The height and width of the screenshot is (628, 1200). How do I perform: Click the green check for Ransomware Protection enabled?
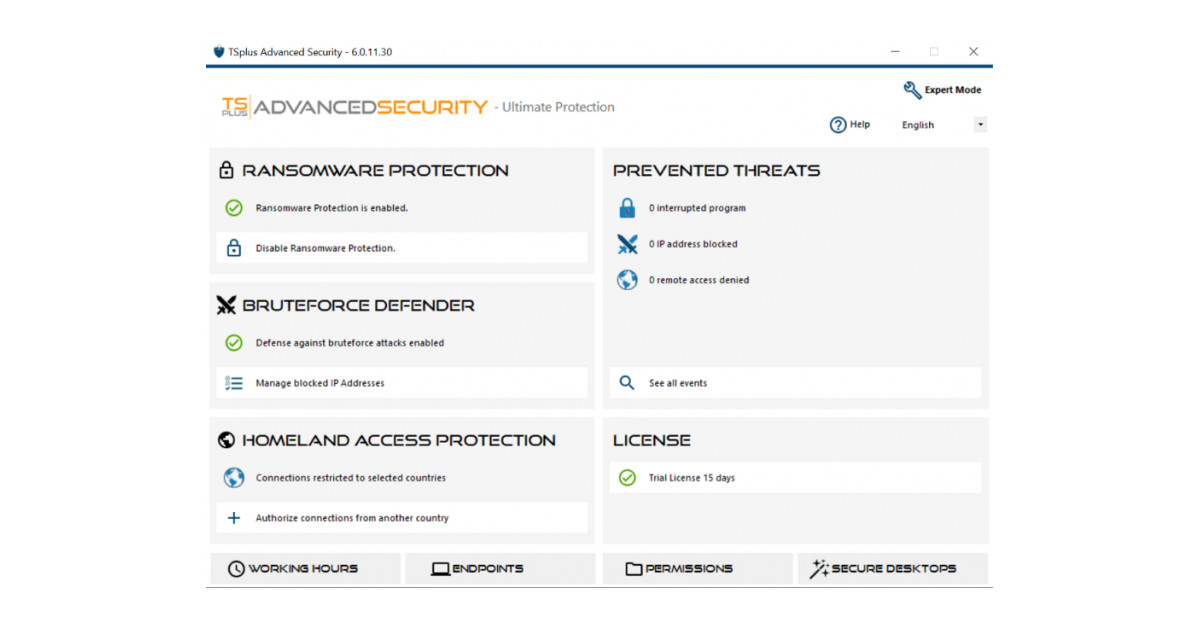point(234,208)
